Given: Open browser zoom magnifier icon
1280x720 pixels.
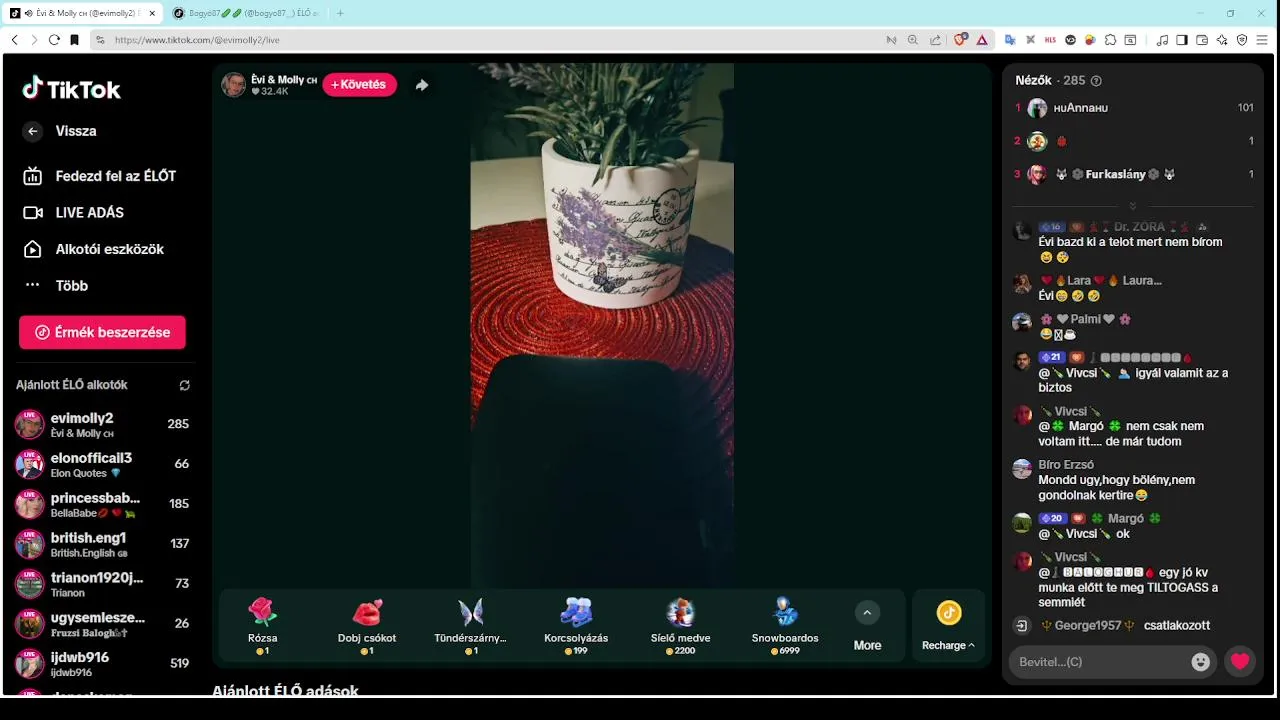Looking at the screenshot, I should pyautogui.click(x=912, y=40).
